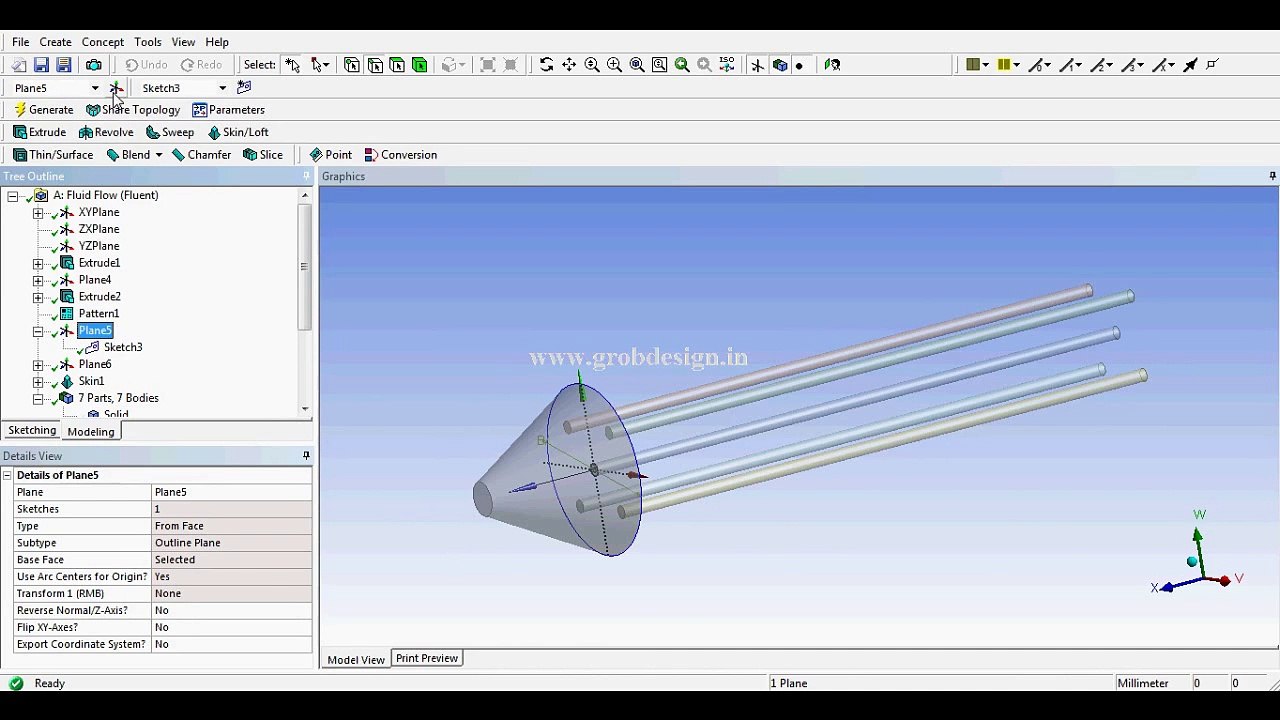Expand the Extrude1 tree node
The width and height of the screenshot is (1280, 720).
pyautogui.click(x=38, y=264)
